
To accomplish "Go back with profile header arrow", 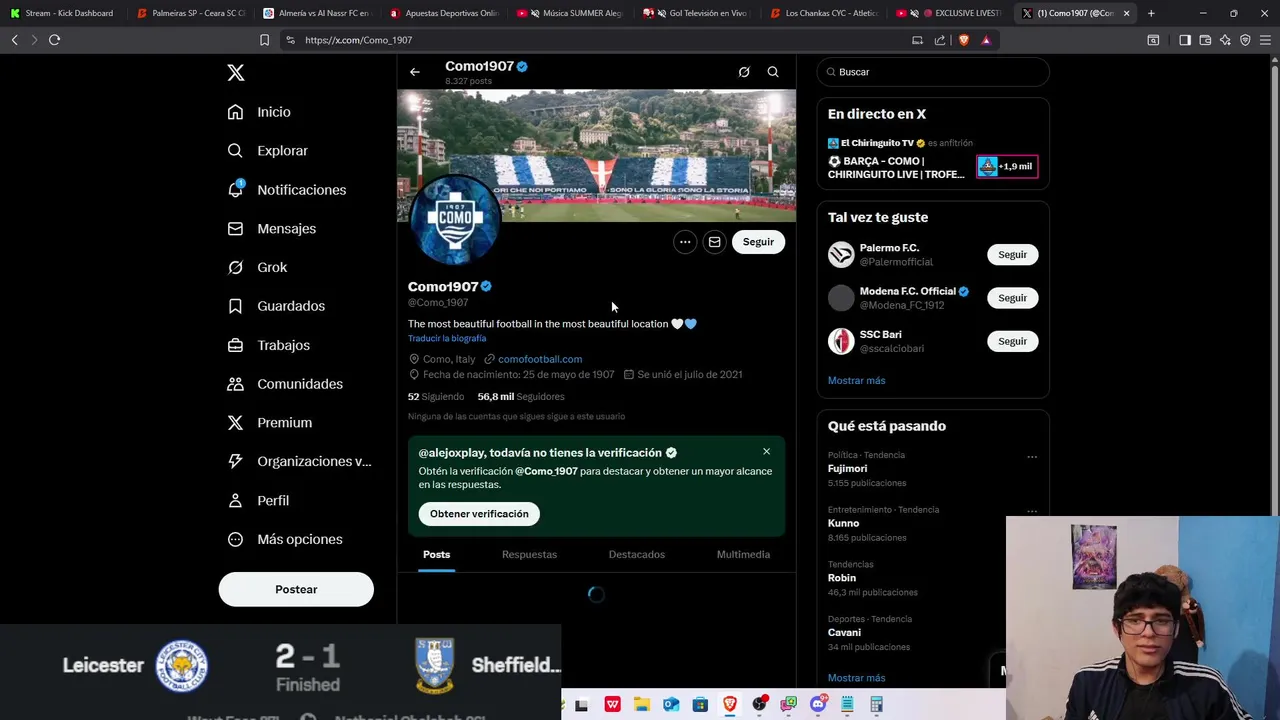I will pyautogui.click(x=415, y=72).
